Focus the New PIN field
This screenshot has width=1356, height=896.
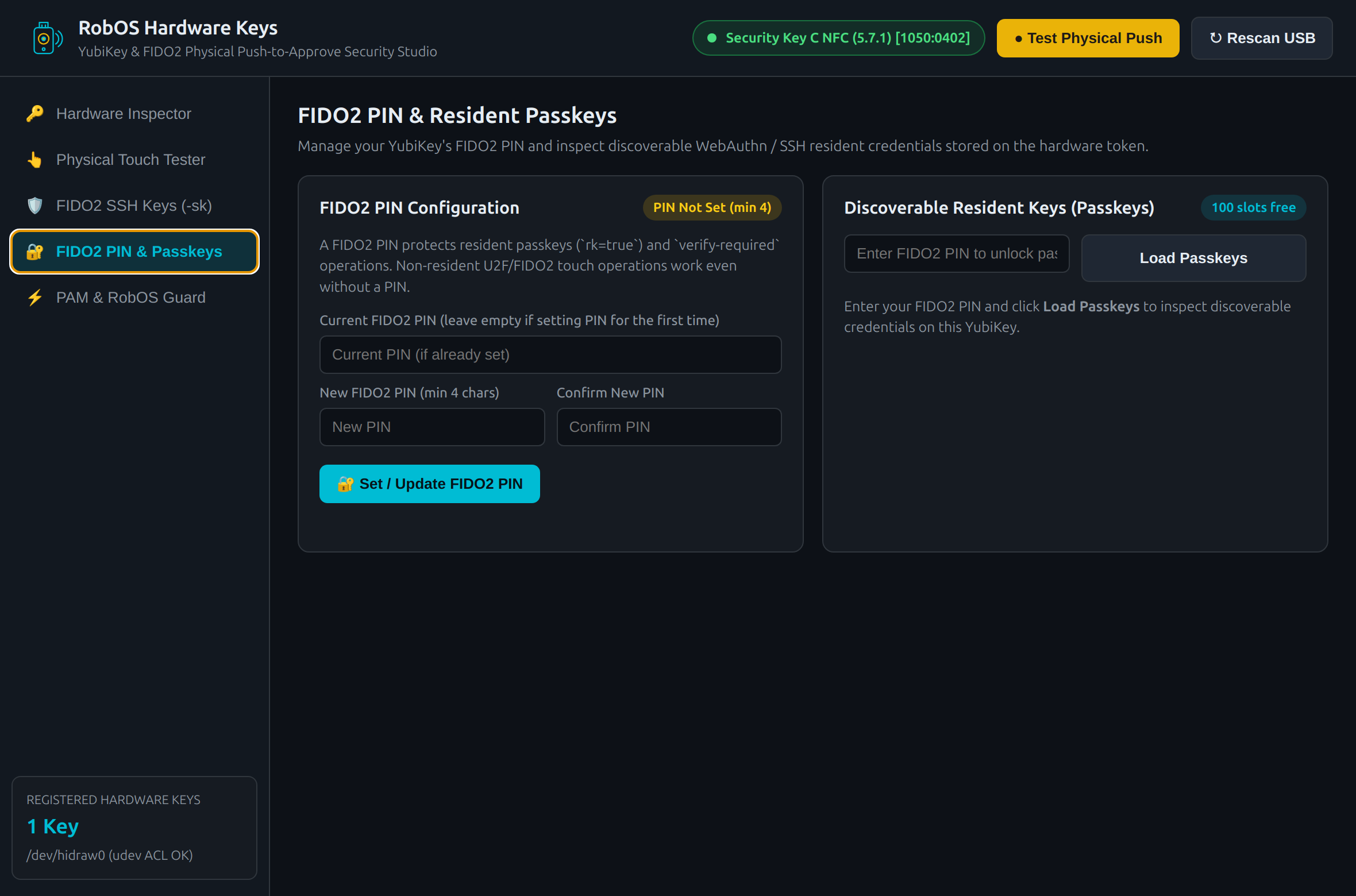tap(432, 427)
